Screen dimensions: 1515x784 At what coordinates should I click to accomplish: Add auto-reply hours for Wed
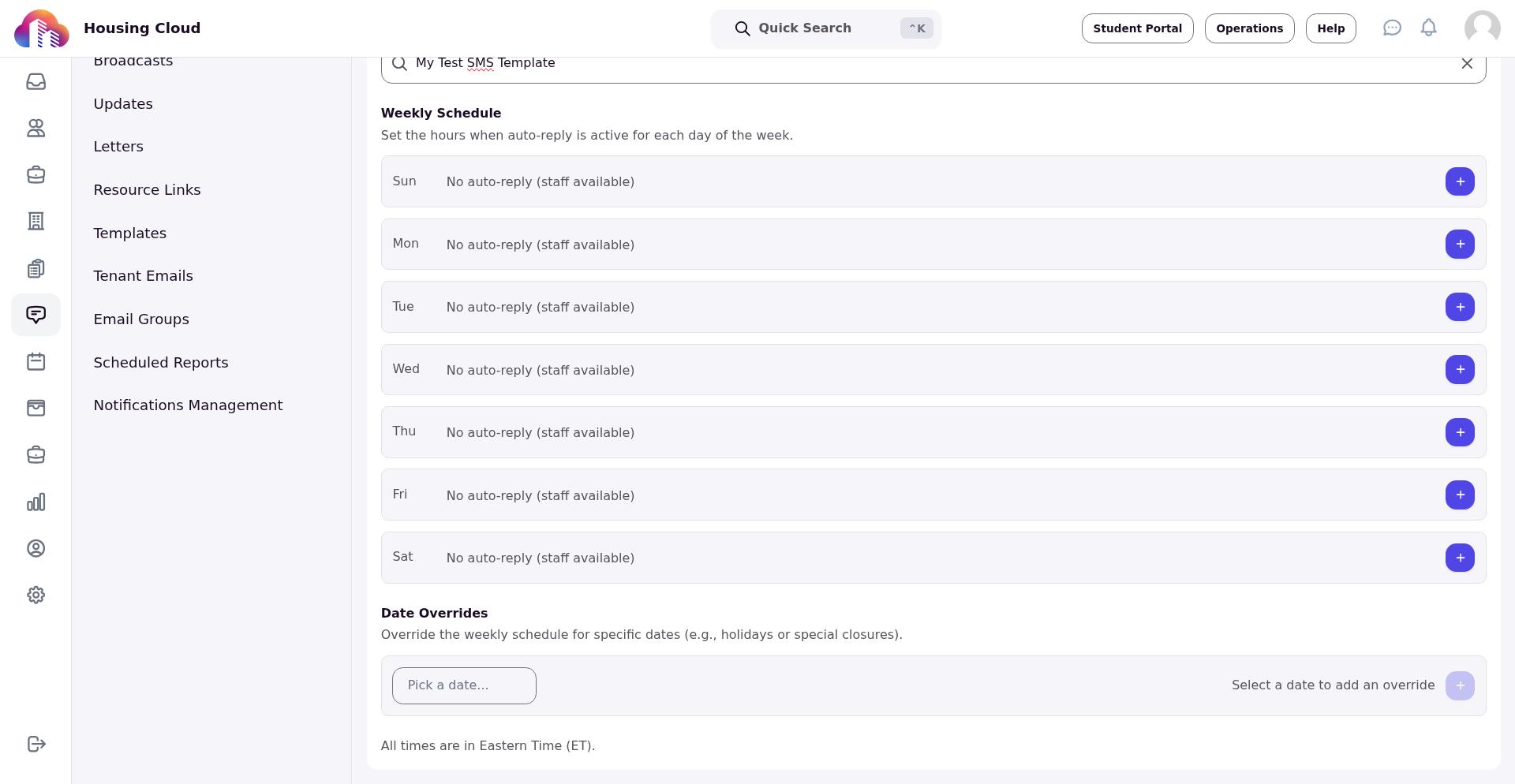coord(1460,370)
